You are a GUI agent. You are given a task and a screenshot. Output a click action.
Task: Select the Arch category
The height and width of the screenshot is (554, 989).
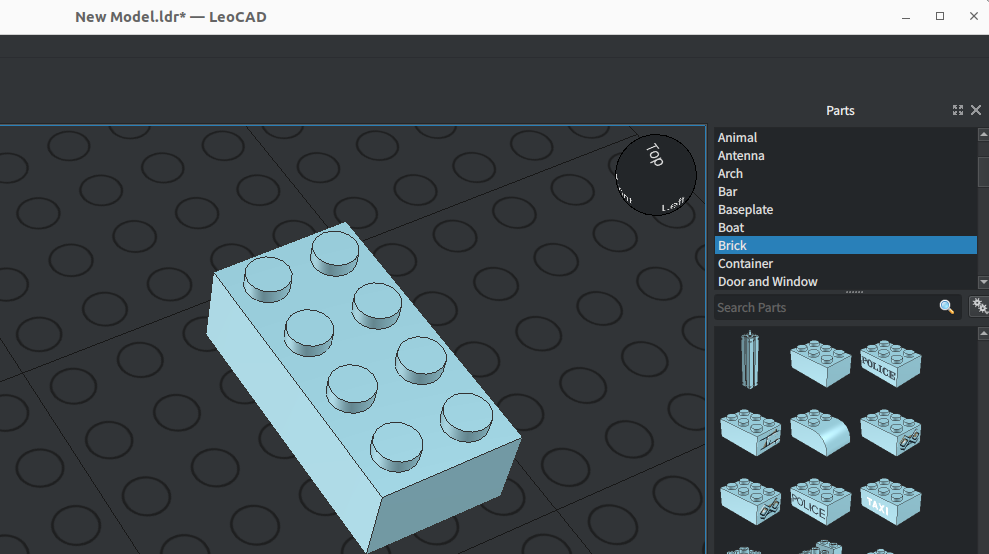[x=845, y=174]
